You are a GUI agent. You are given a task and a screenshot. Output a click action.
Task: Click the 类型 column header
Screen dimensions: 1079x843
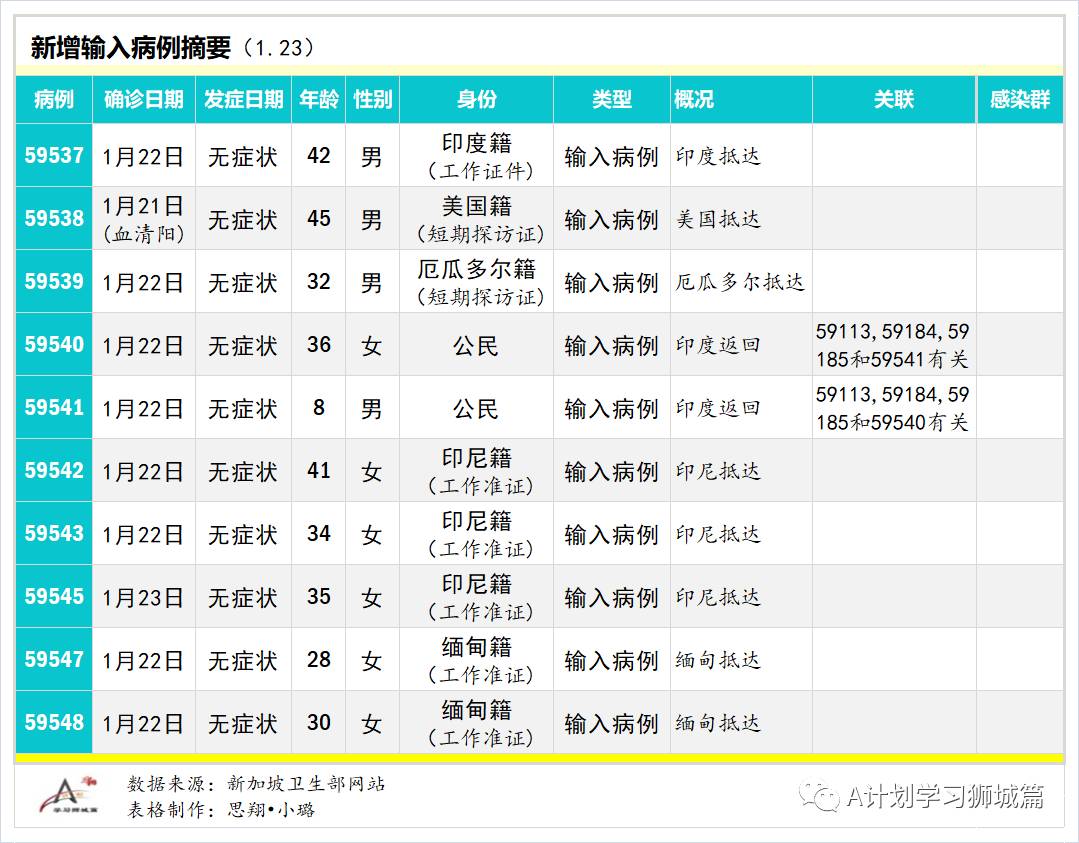coord(611,100)
